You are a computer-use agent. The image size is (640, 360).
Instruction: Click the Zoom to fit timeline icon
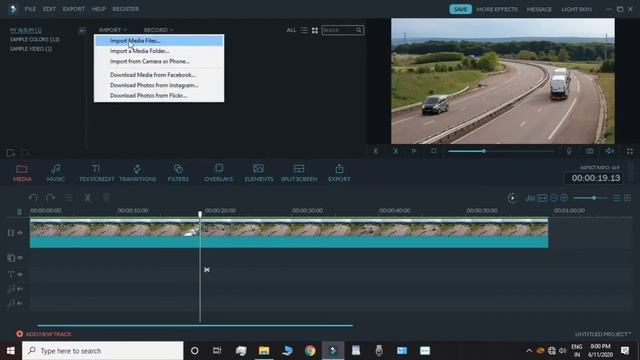point(542,198)
